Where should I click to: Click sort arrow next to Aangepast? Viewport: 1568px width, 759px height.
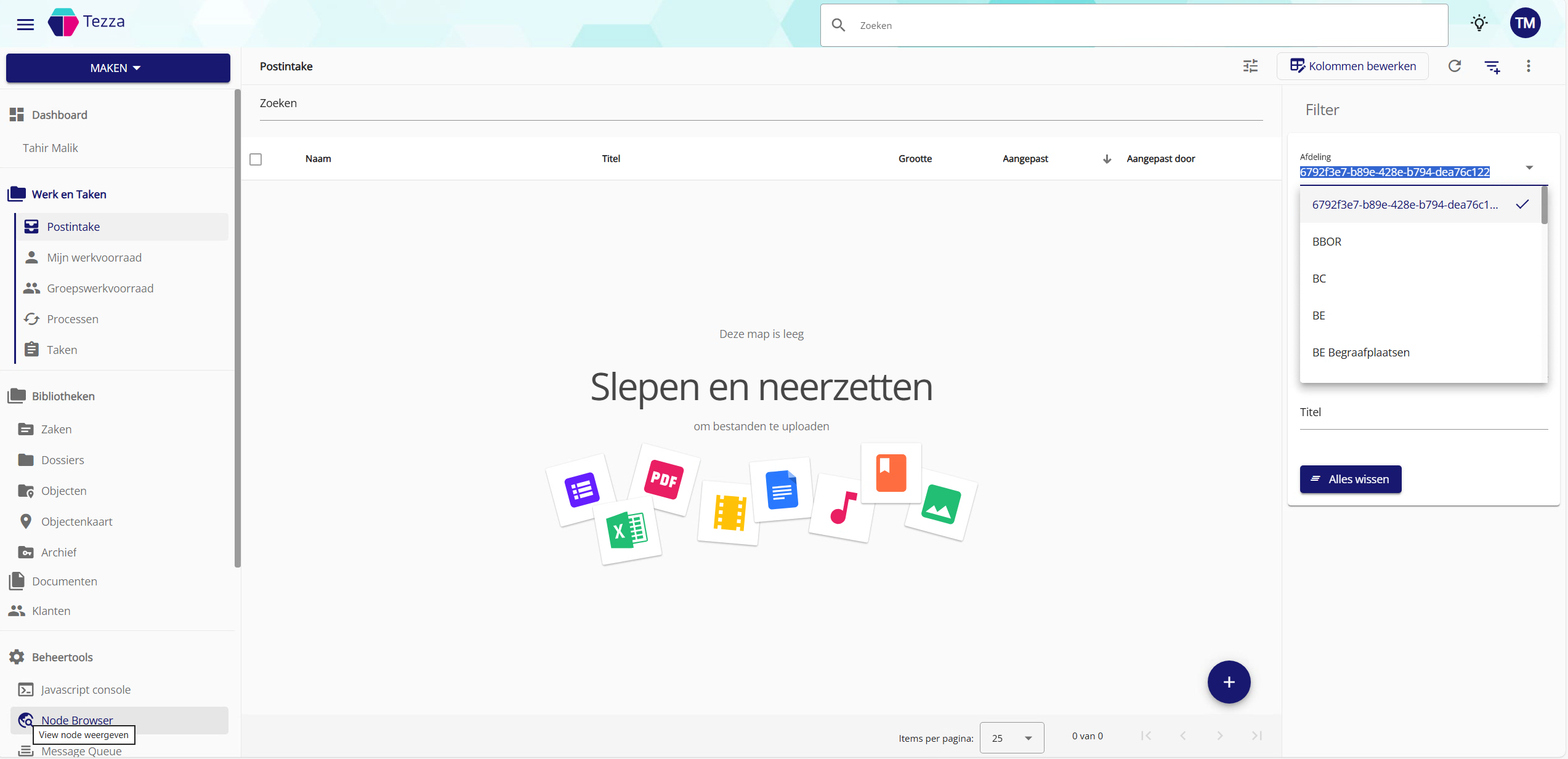[1107, 159]
